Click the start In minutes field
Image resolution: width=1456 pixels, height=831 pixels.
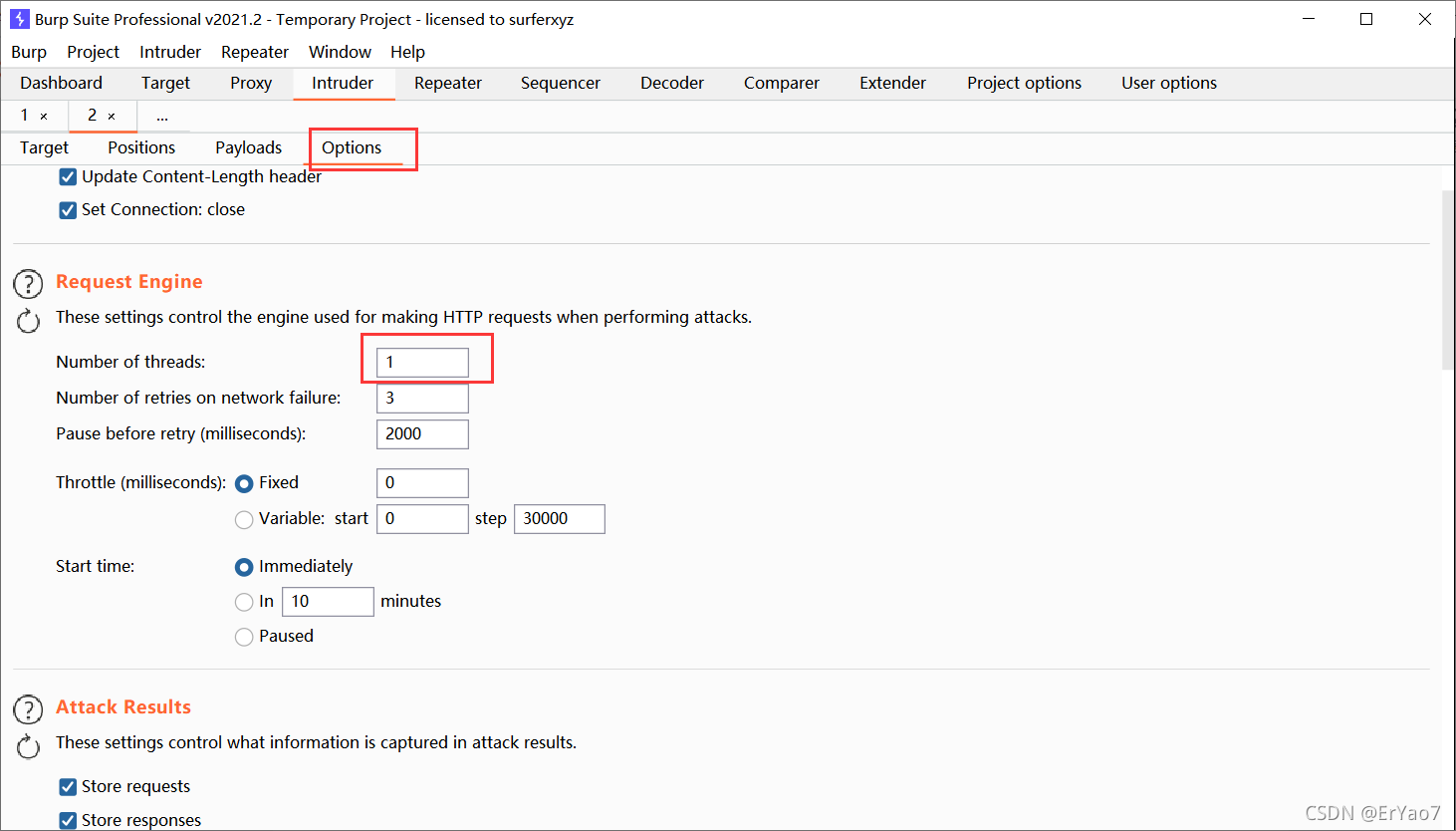click(x=328, y=602)
